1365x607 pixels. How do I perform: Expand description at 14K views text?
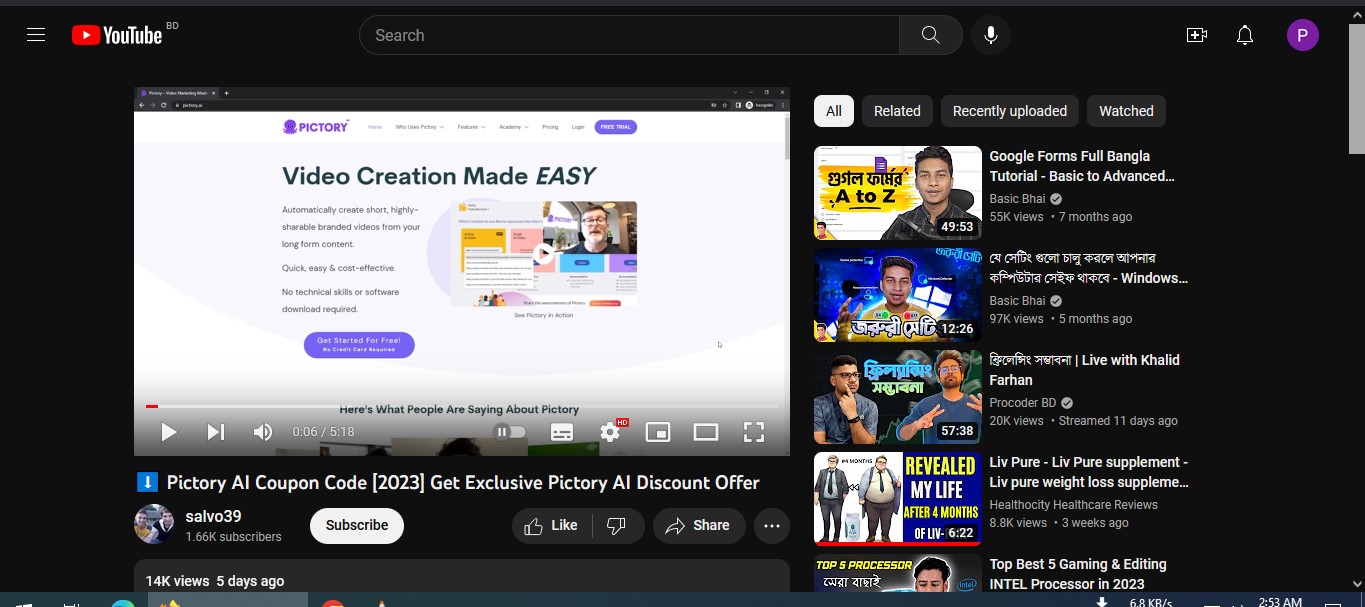coord(215,581)
